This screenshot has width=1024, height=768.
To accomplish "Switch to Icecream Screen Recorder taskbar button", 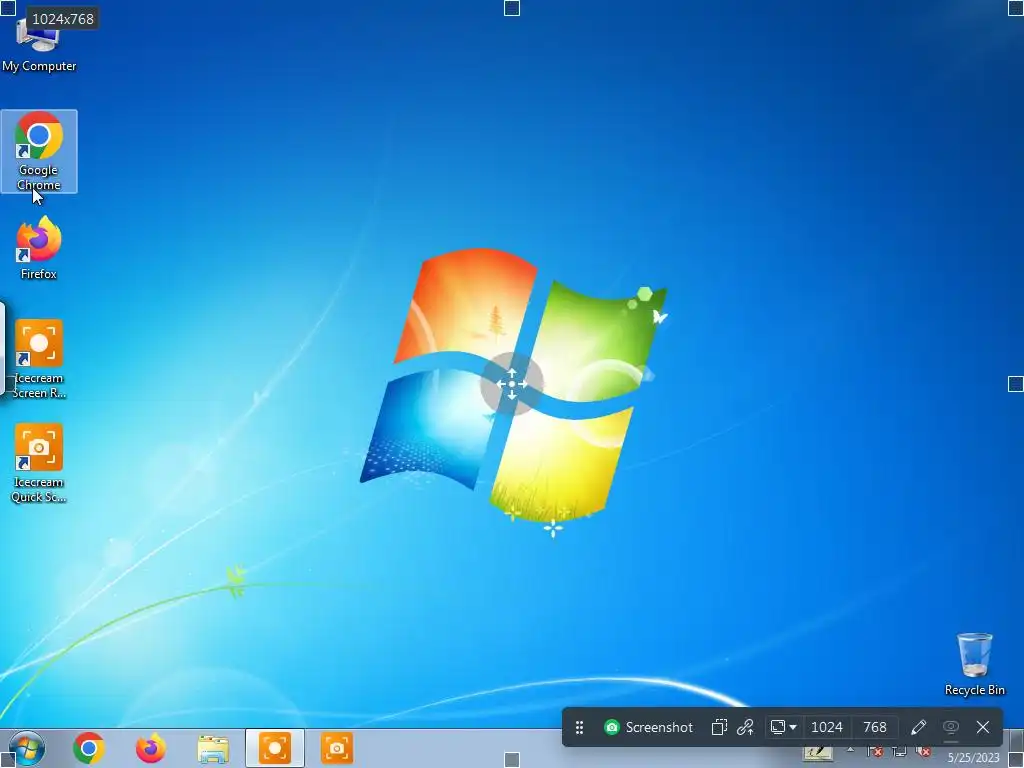I will pyautogui.click(x=275, y=748).
